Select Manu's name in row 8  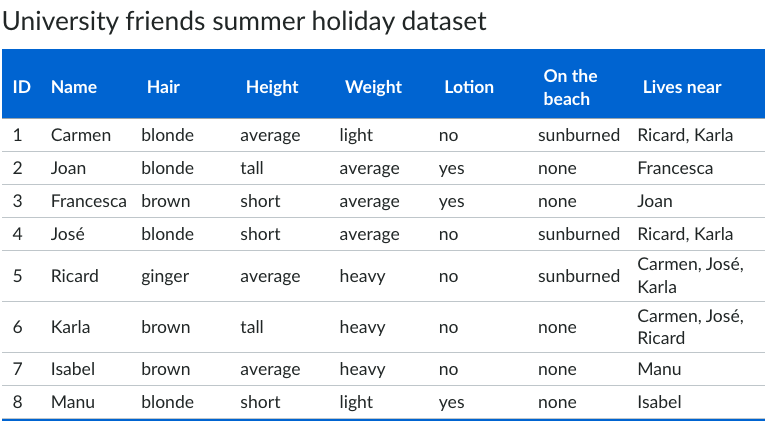pos(73,402)
